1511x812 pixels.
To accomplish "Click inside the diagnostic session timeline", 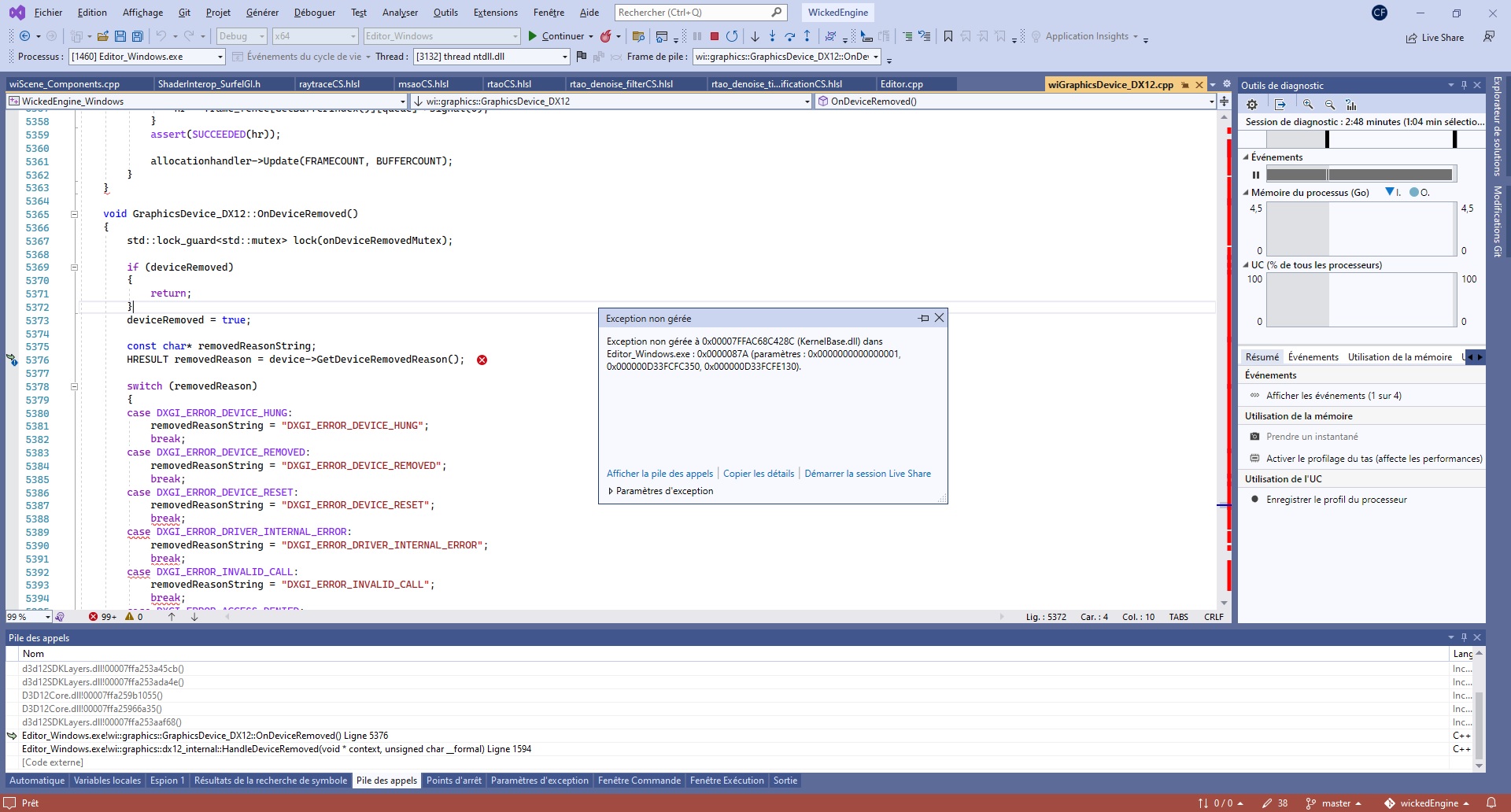I will pos(1361,139).
